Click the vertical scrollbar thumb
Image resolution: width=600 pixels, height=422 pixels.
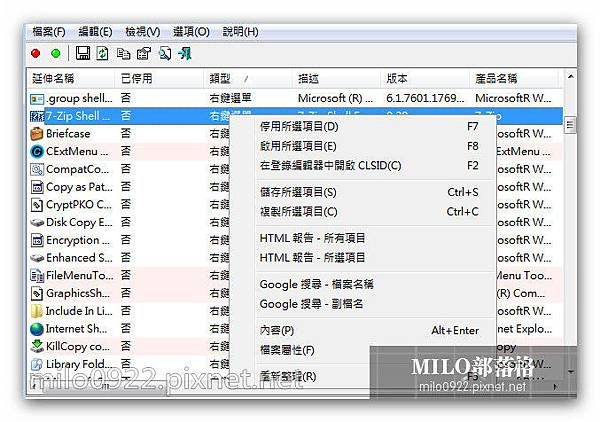tap(570, 125)
